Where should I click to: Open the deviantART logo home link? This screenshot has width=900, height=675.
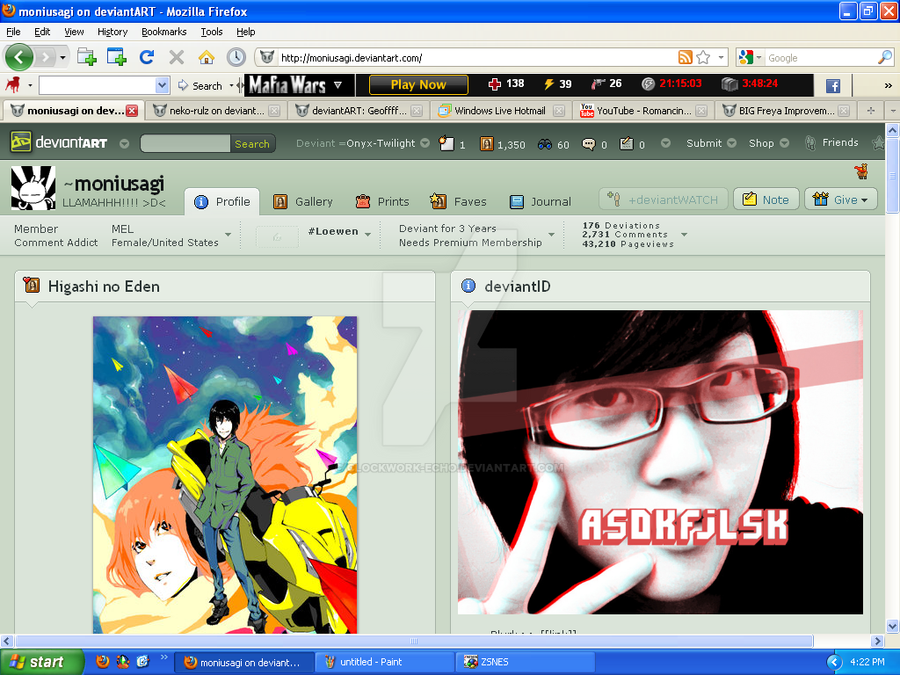click(x=60, y=142)
